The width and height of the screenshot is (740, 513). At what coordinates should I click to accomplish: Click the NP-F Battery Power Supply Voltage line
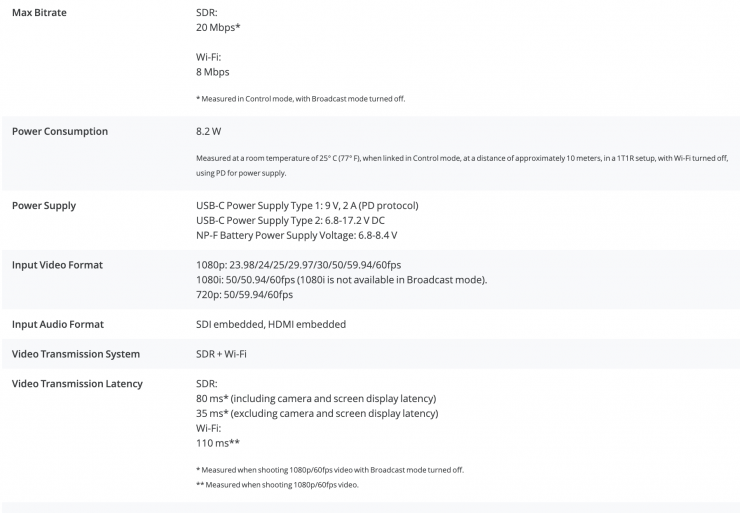296,235
